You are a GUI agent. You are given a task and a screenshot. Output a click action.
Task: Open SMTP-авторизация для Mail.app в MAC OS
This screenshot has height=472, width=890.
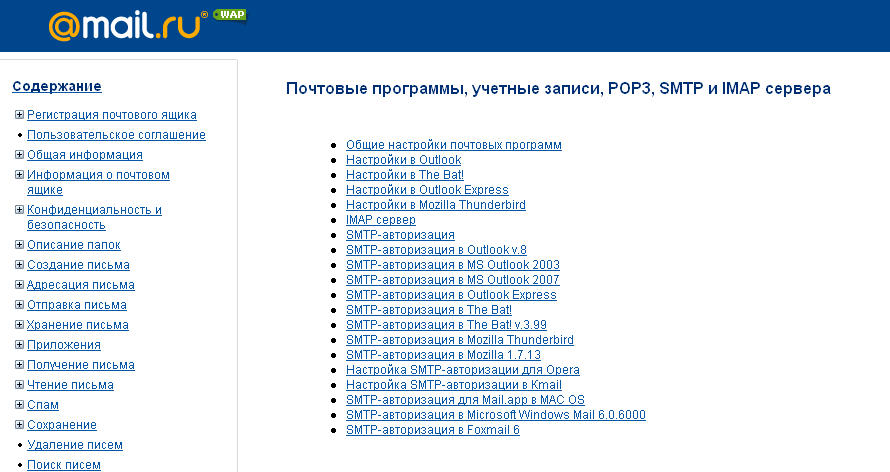point(465,400)
